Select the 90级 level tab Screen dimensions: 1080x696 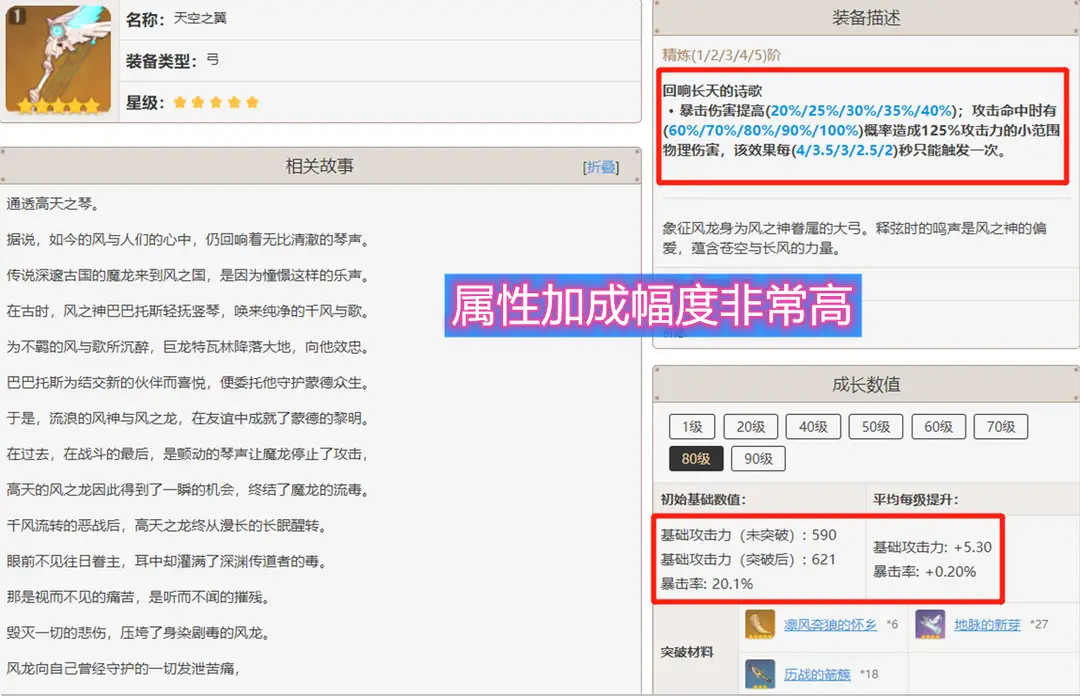pos(758,459)
